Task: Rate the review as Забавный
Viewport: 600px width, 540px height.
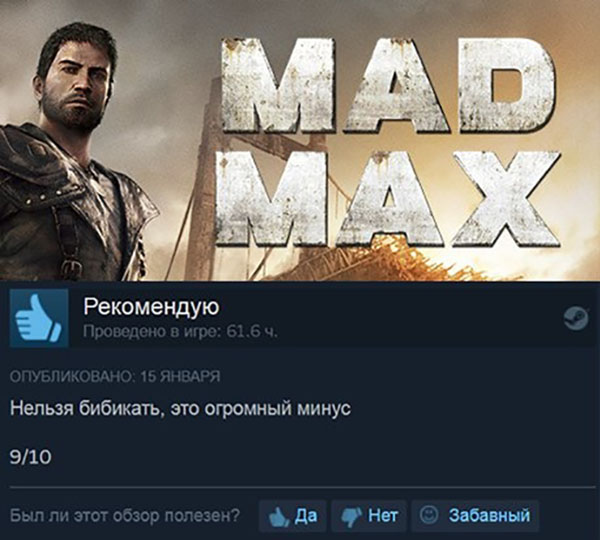Action: coord(475,516)
